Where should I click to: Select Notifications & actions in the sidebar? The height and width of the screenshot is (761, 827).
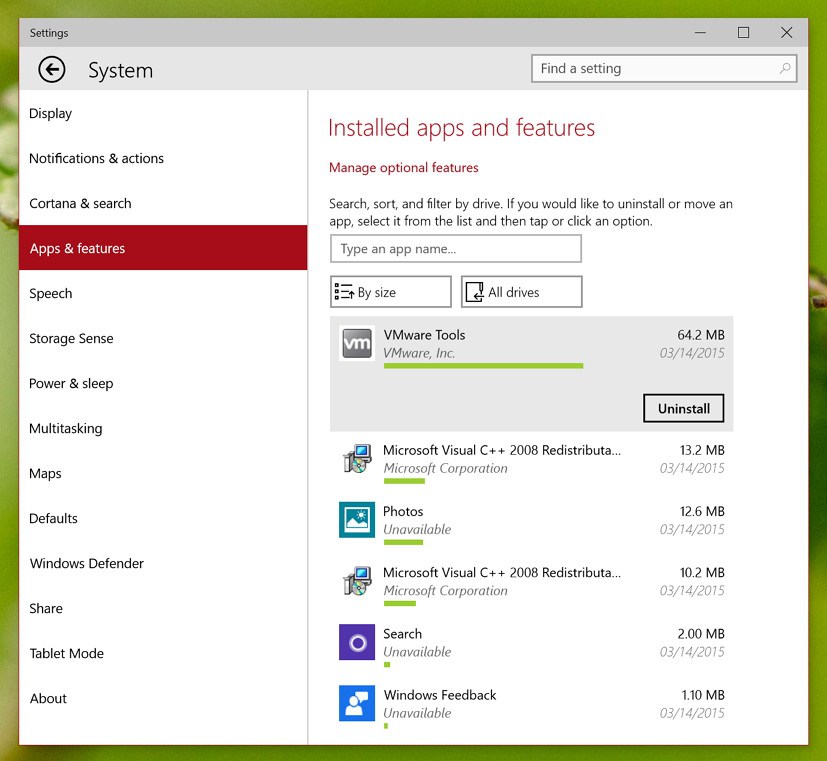pyautogui.click(x=163, y=158)
